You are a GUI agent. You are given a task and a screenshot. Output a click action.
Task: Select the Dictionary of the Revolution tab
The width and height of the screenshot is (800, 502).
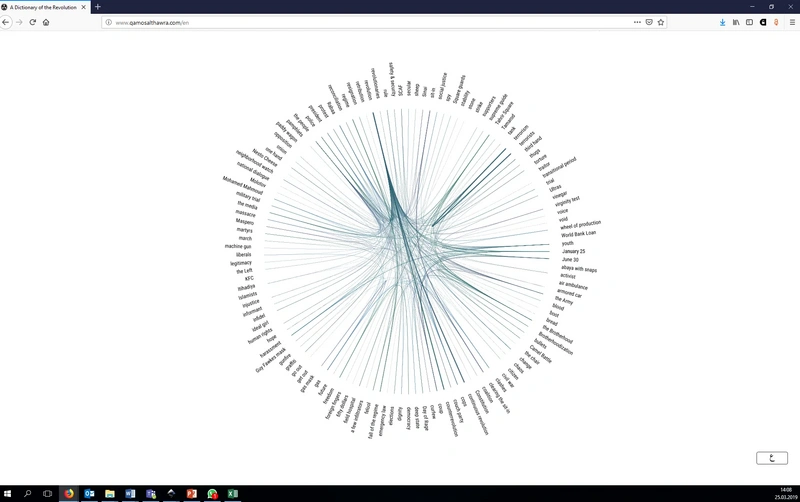45,7
